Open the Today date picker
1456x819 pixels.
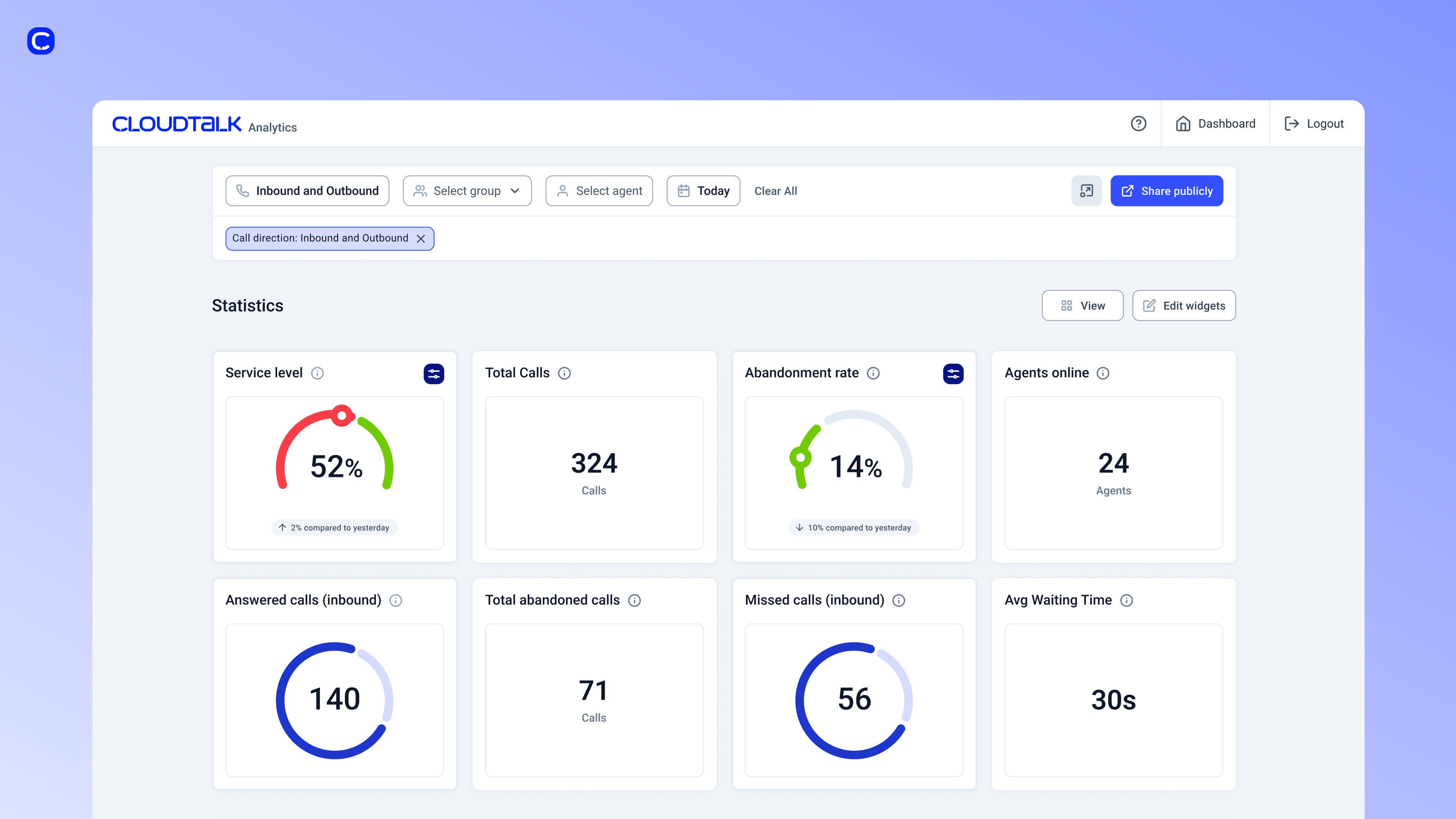(703, 191)
